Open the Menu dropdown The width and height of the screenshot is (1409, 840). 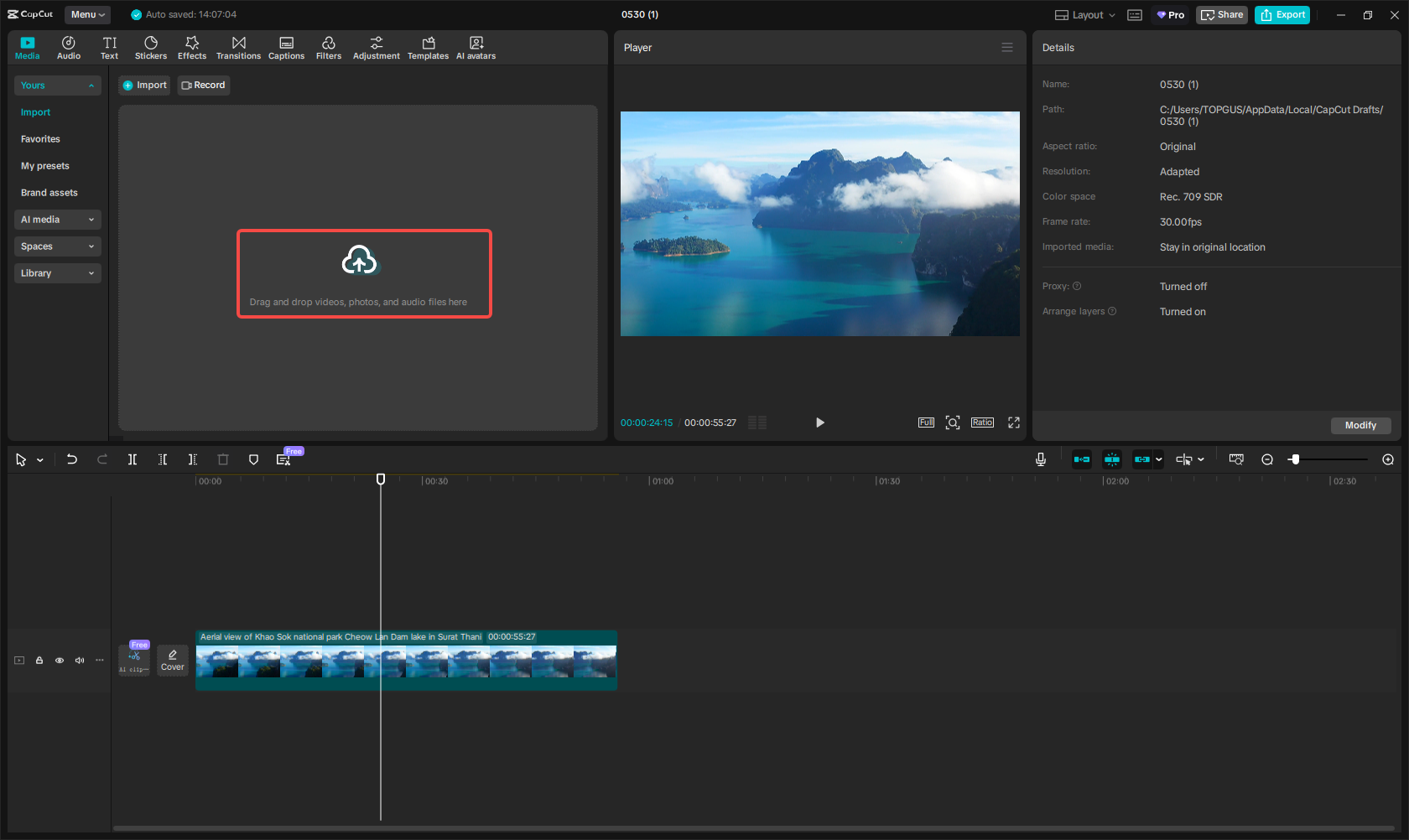pos(87,14)
